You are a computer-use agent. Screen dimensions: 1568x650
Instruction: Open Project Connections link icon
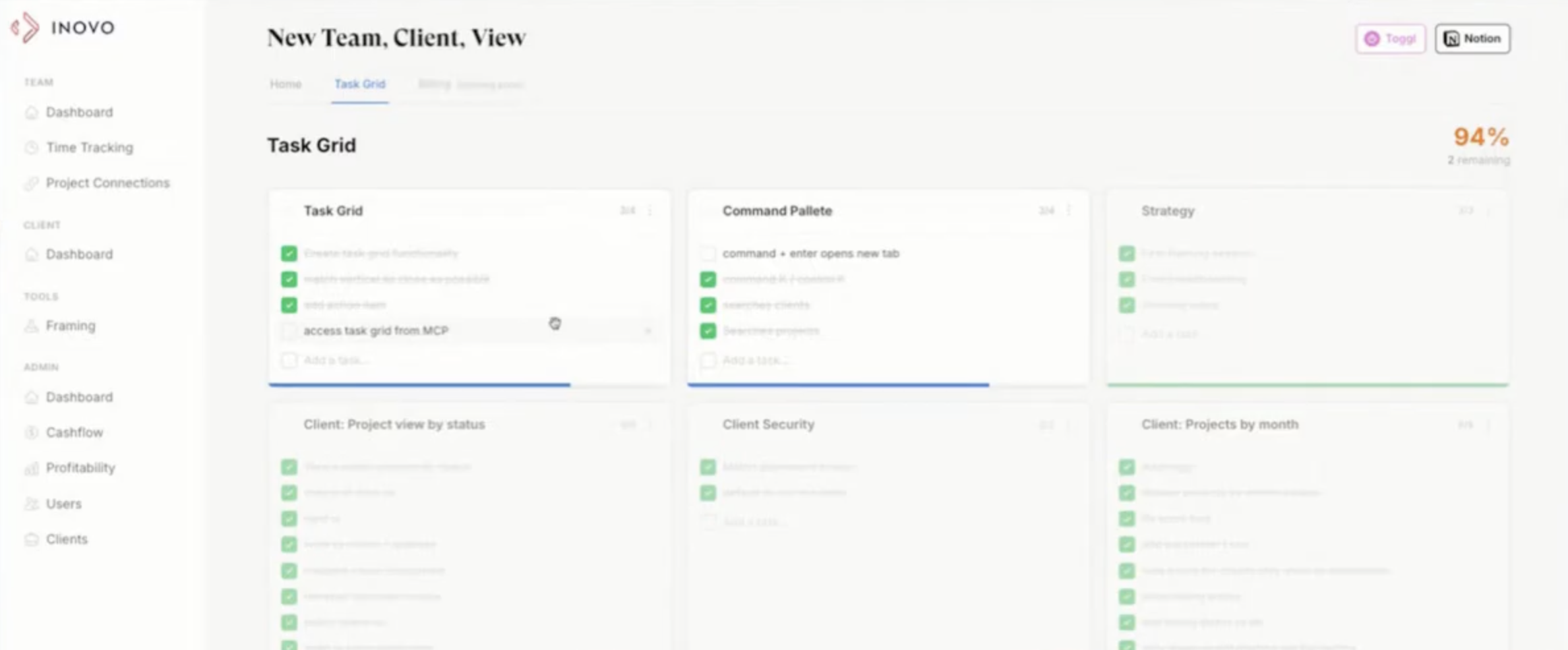pos(31,183)
